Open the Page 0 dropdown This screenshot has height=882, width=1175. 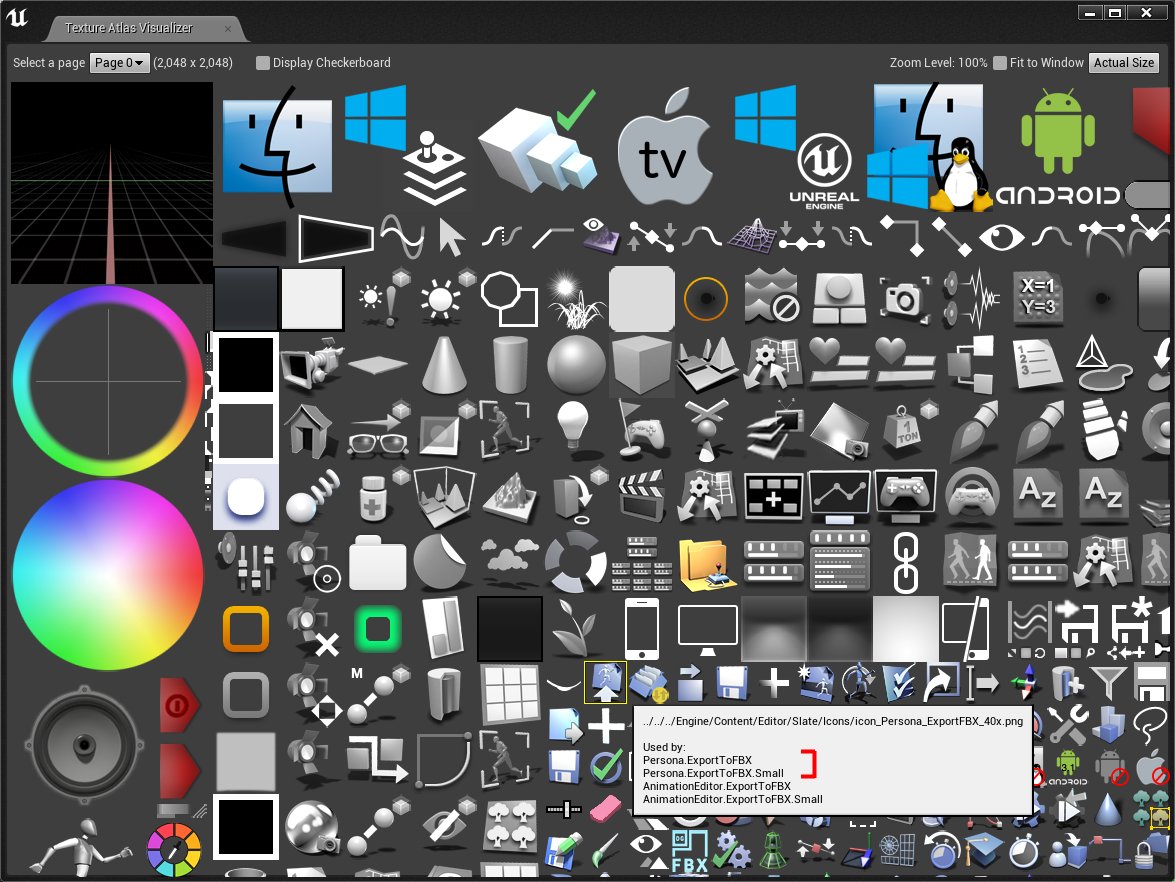tap(119, 62)
